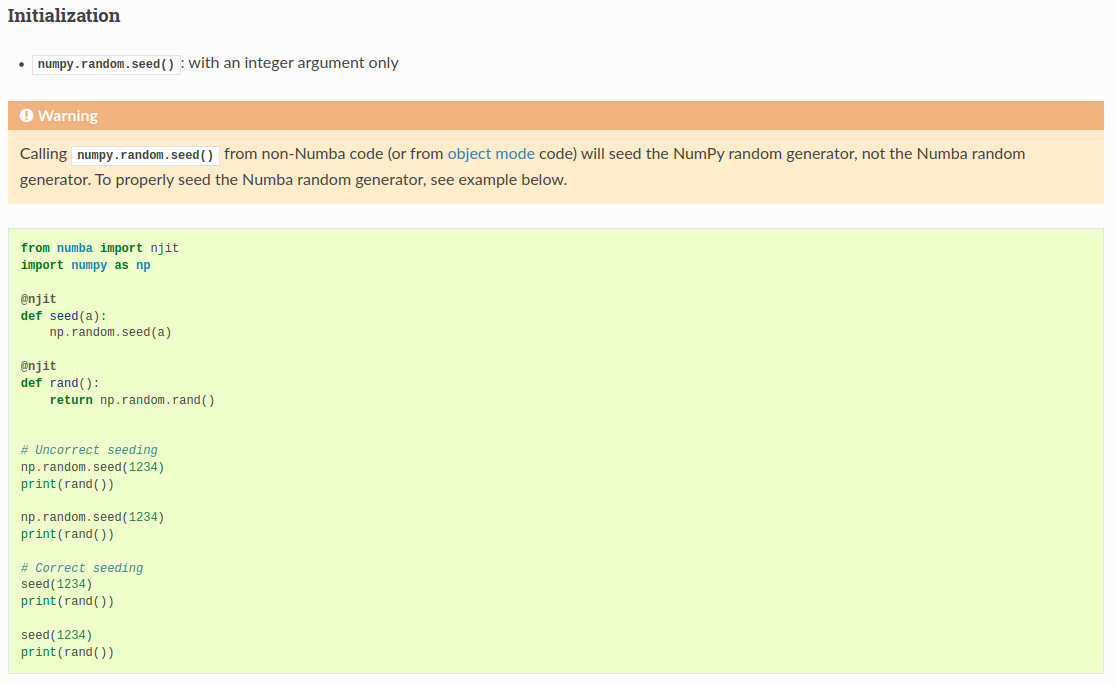The image size is (1115, 684).
Task: Click first 'seed(1234)' under Correct seeding
Action: [56, 584]
